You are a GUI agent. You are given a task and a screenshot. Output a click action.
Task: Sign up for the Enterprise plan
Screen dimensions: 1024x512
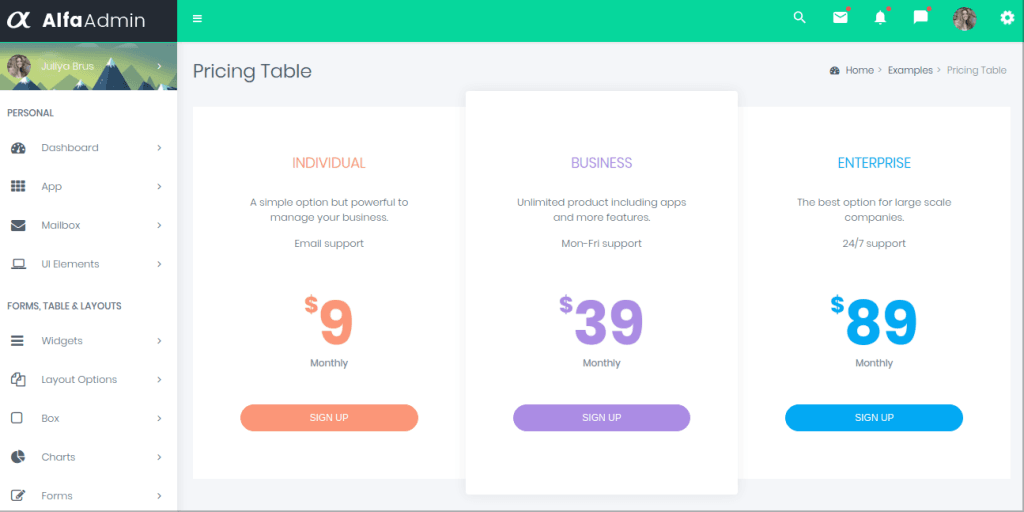coord(874,418)
